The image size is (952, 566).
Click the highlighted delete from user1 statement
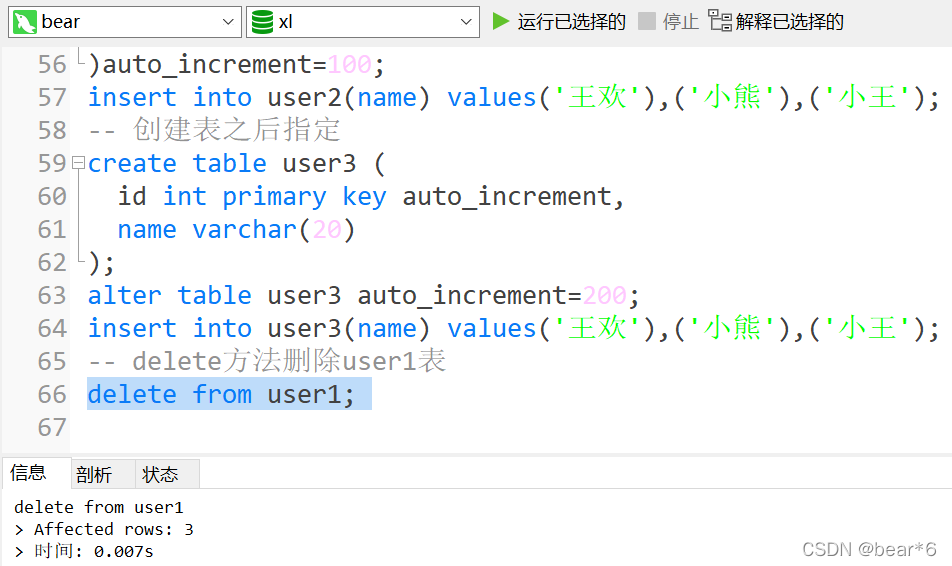[222, 395]
